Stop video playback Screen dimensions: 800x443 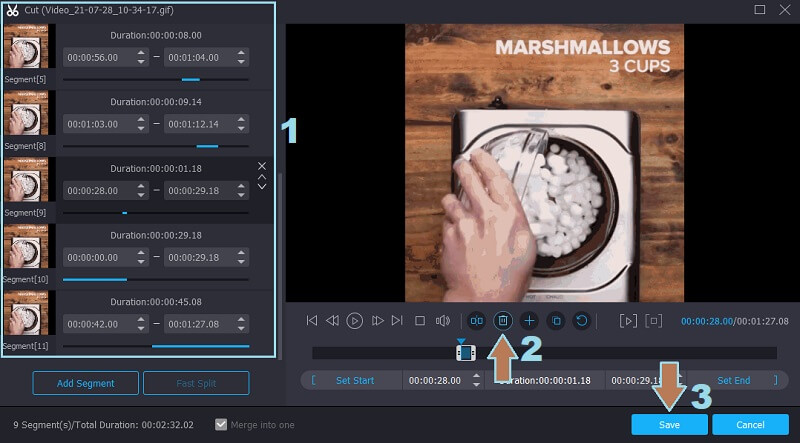(x=420, y=321)
